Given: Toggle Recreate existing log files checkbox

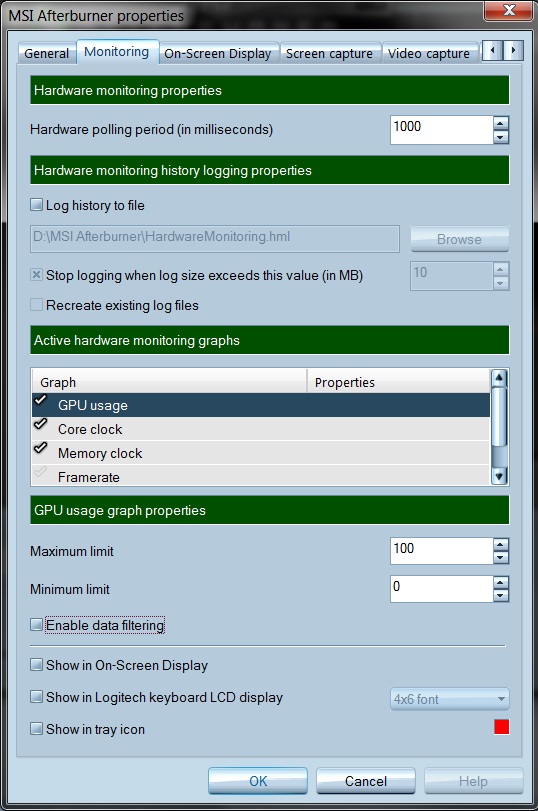Looking at the screenshot, I should click(36, 305).
